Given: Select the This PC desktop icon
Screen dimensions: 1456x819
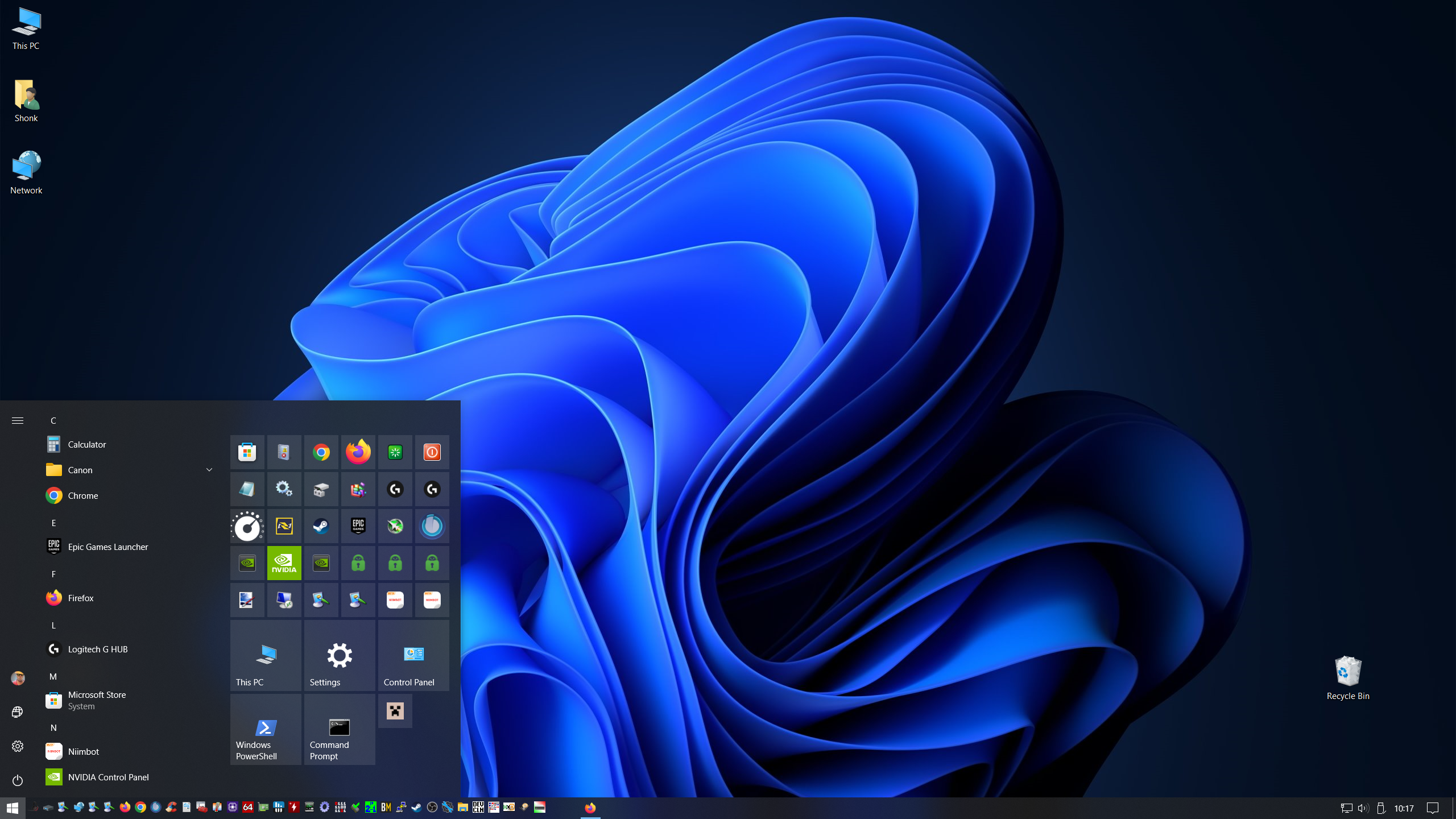Looking at the screenshot, I should pyautogui.click(x=26, y=28).
